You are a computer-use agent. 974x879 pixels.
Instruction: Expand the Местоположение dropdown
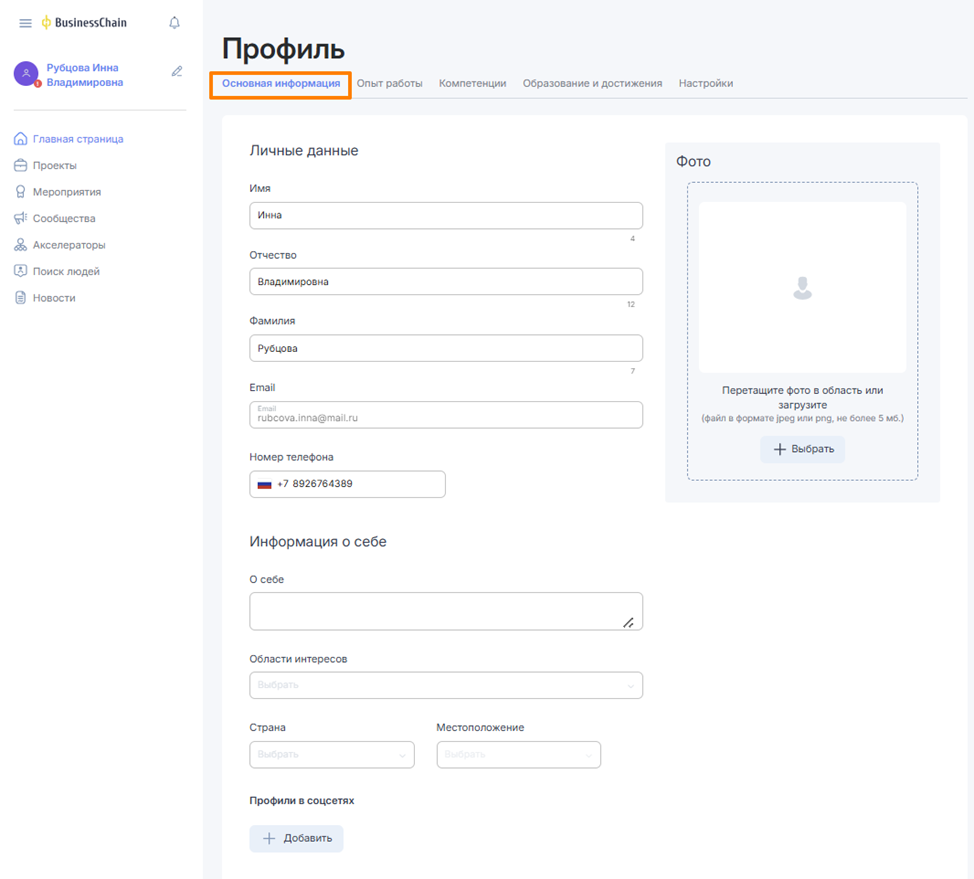[x=518, y=754]
